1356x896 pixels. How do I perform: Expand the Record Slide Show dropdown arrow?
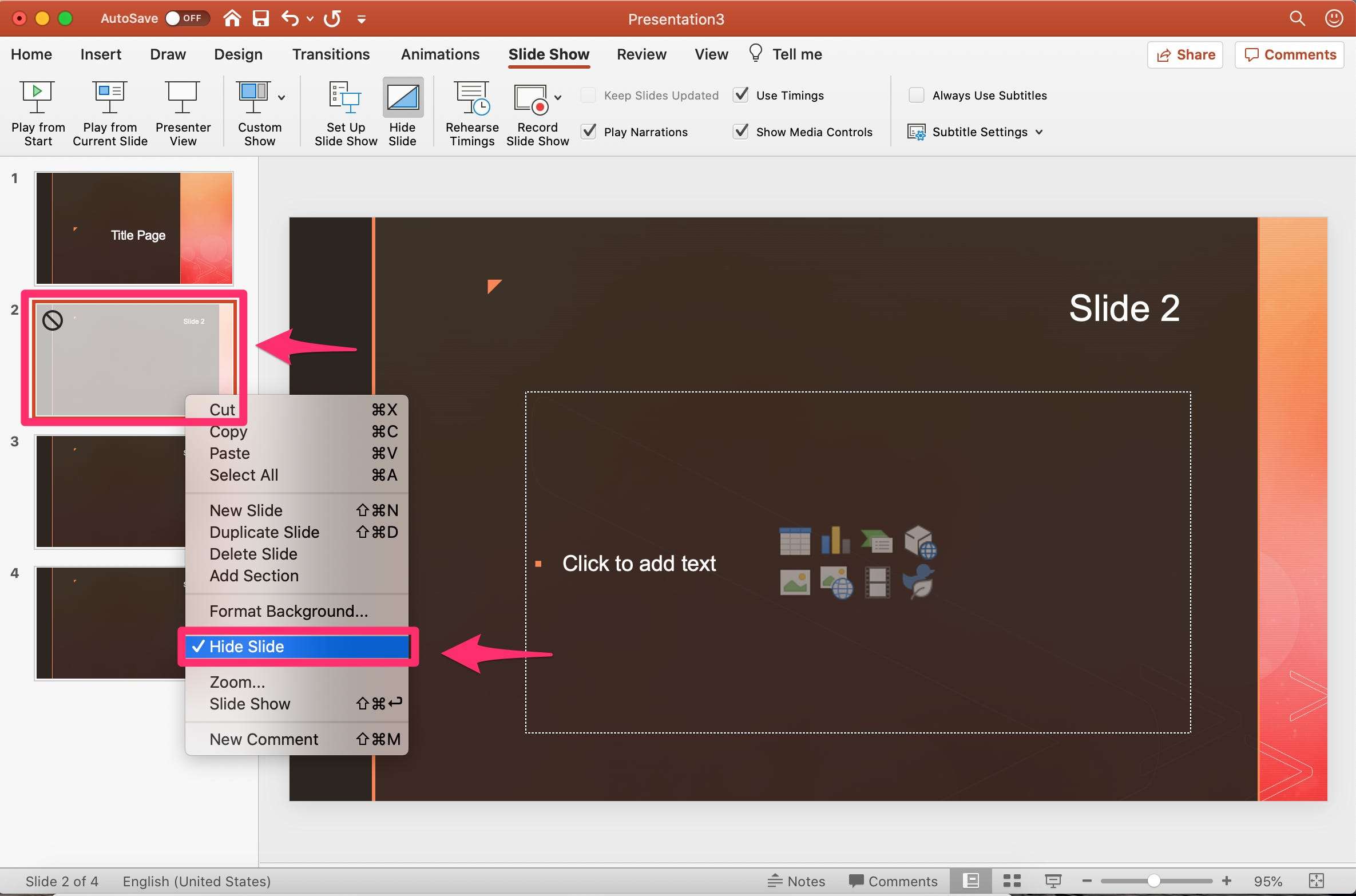click(x=559, y=95)
